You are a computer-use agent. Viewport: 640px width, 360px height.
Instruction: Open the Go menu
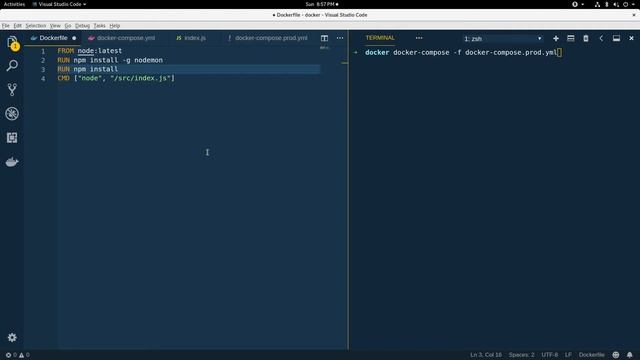pos(68,26)
